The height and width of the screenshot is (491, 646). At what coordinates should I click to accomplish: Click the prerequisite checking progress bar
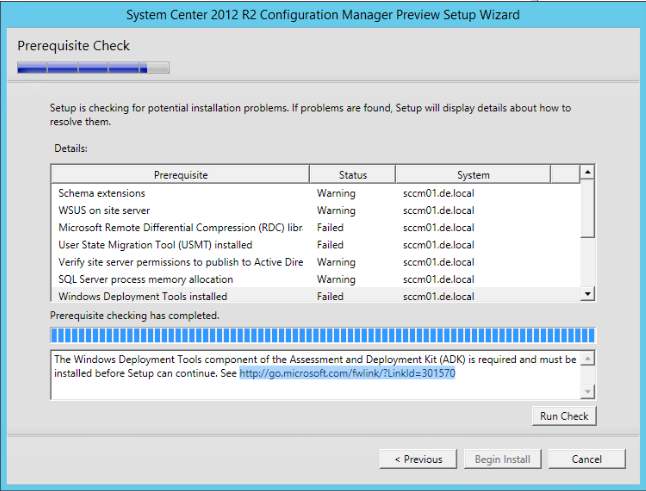pos(322,335)
